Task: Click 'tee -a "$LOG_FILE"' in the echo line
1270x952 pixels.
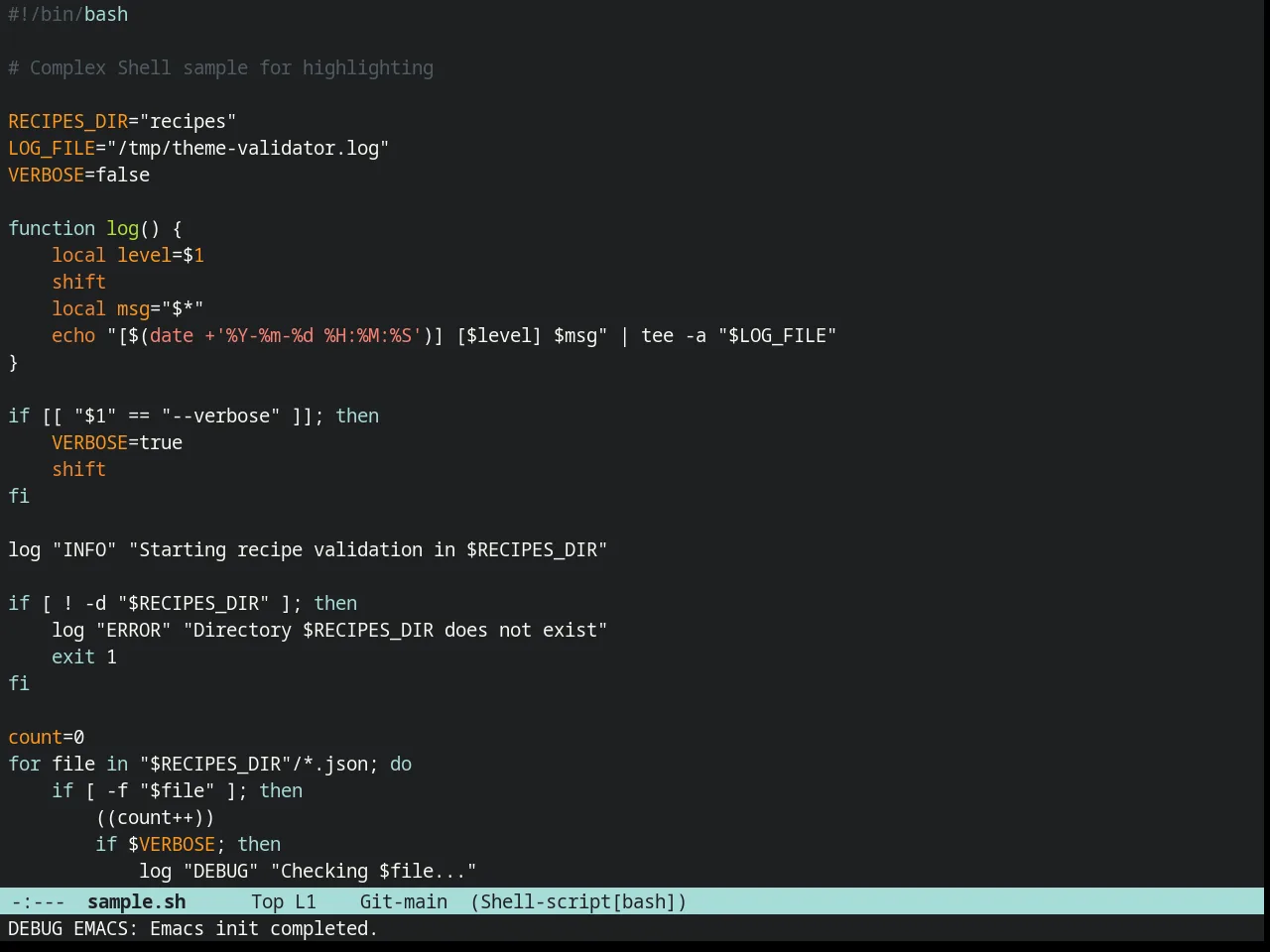Action: tap(739, 335)
